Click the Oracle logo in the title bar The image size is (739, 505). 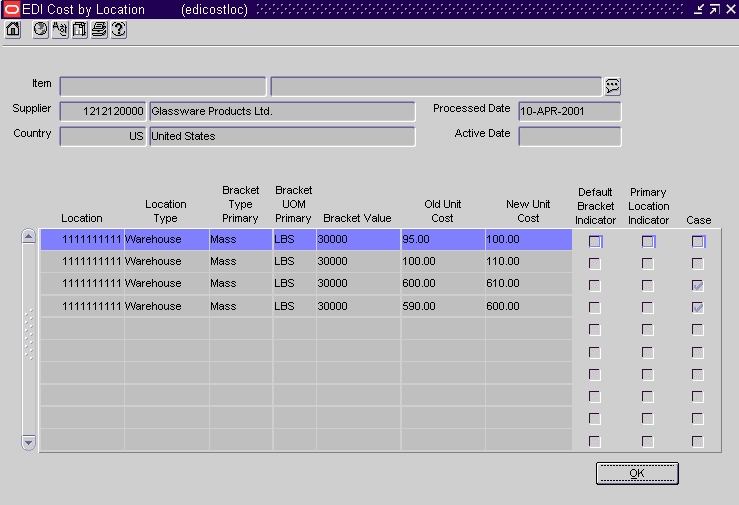tap(11, 9)
